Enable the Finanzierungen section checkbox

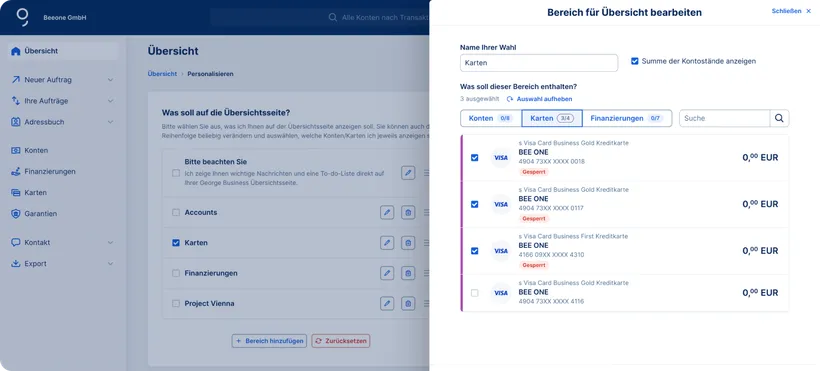(x=176, y=273)
